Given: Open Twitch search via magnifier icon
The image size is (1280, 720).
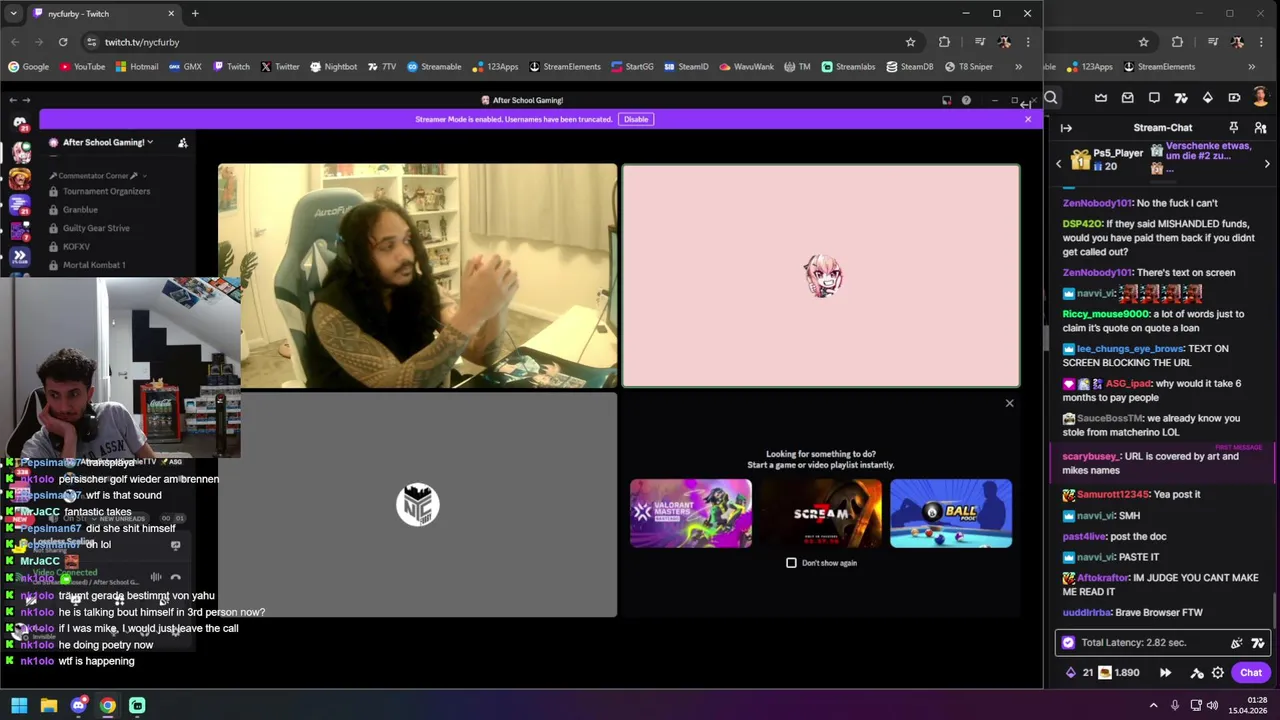Looking at the screenshot, I should pyautogui.click(x=1051, y=98).
